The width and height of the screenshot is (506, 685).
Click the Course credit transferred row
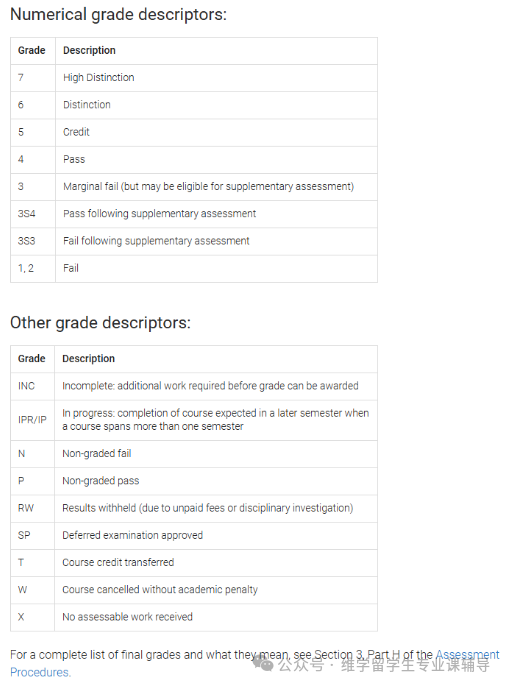tap(194, 562)
